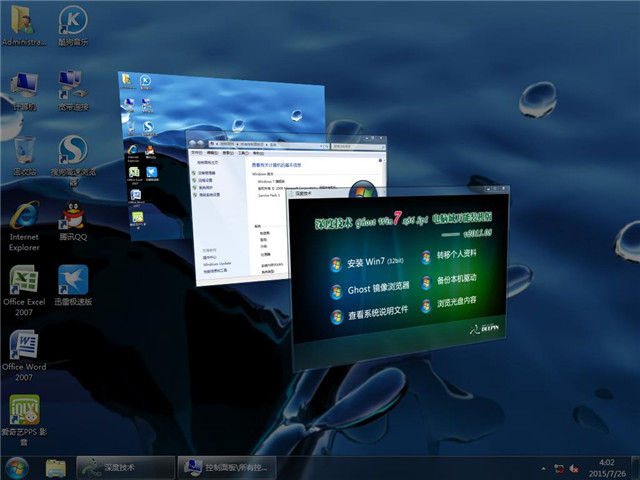Image resolution: width=640 pixels, height=480 pixels.
Task: Open the 宽带连接 shortcut
Action: click(73, 91)
